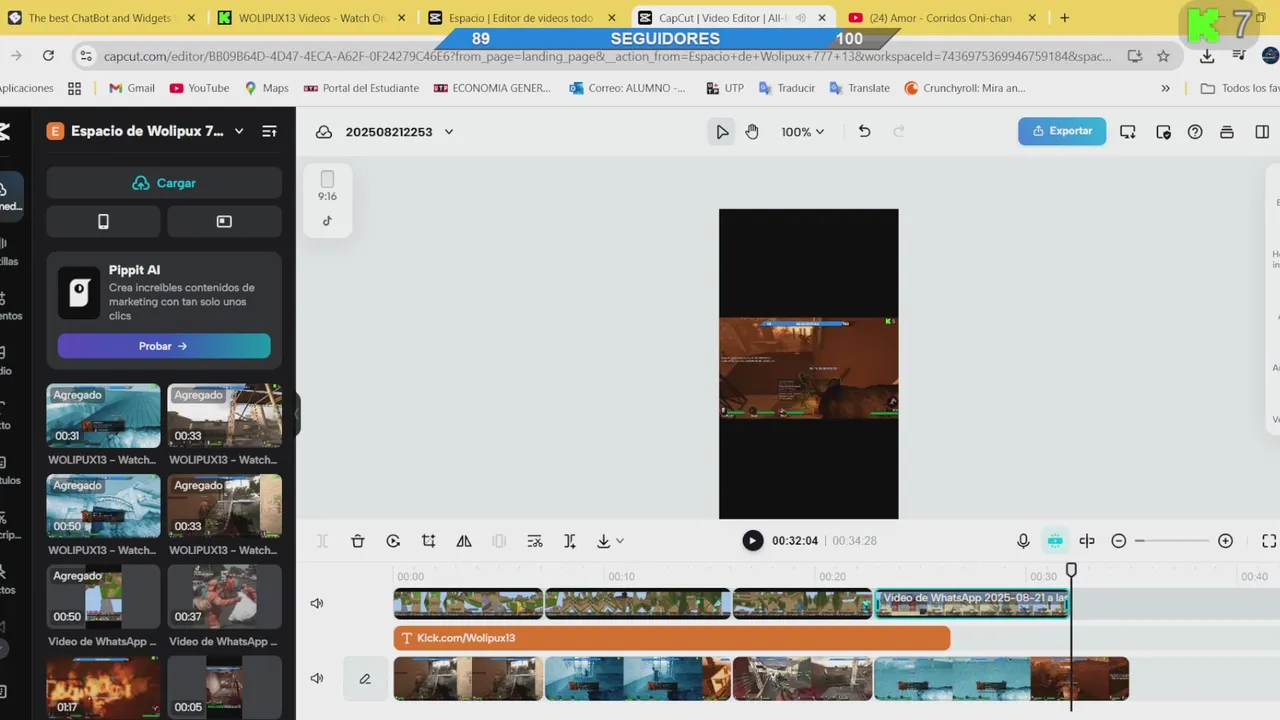Zoom out the timeline with minus icon

click(x=1119, y=541)
